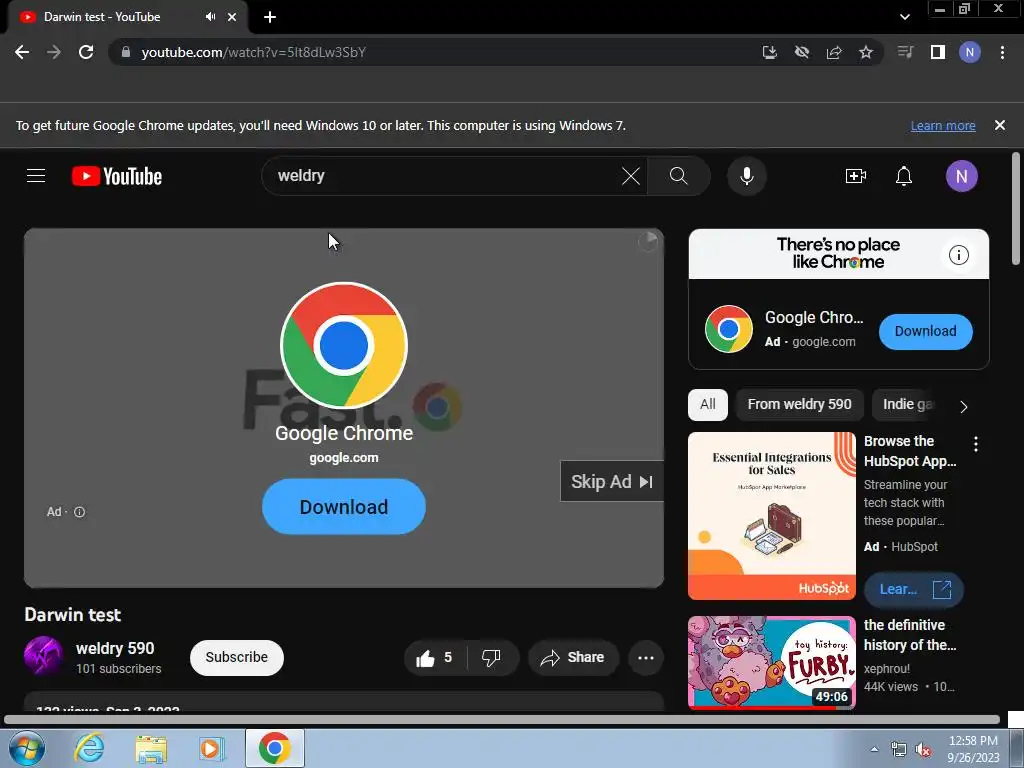Open a new browser tab
The height and width of the screenshot is (768, 1024).
(270, 17)
